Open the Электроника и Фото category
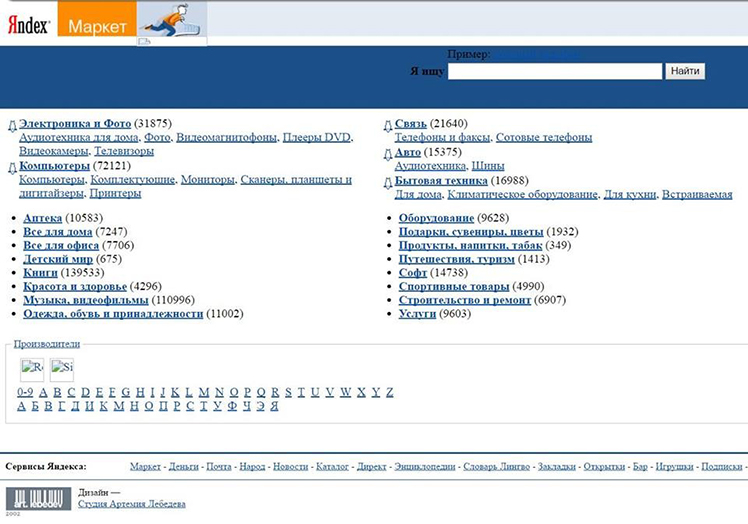 [x=75, y=124]
